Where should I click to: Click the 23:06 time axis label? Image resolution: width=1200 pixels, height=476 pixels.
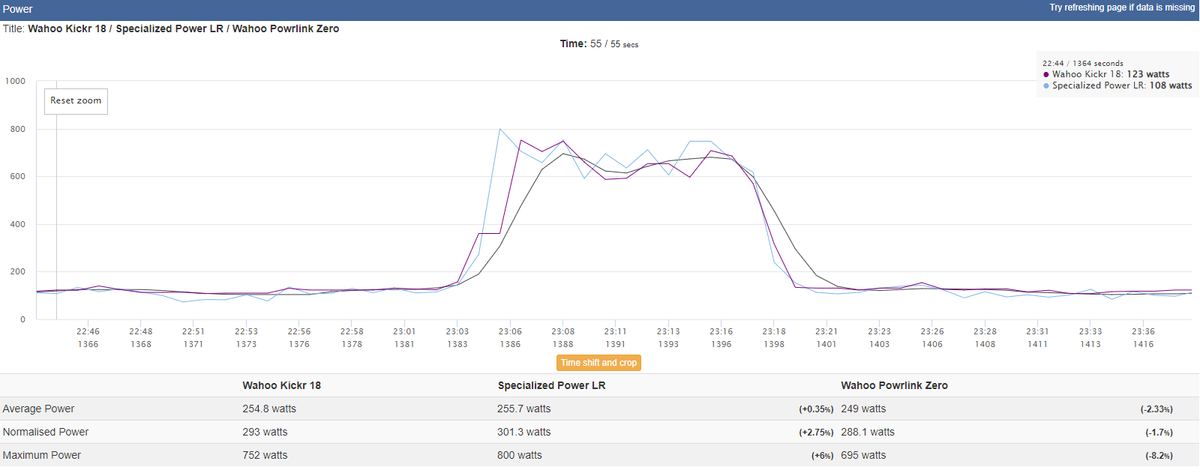tap(510, 331)
